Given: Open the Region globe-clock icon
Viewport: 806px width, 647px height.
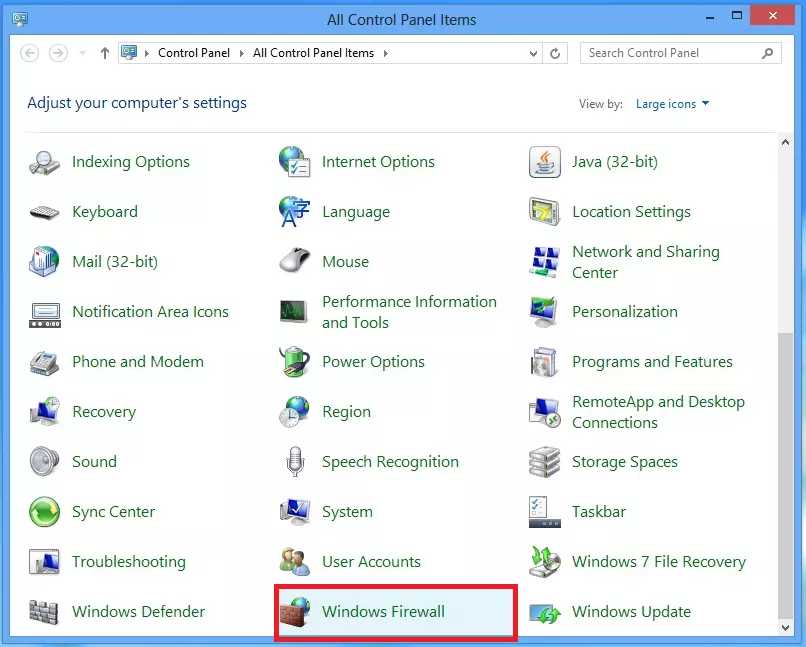Looking at the screenshot, I should (295, 411).
